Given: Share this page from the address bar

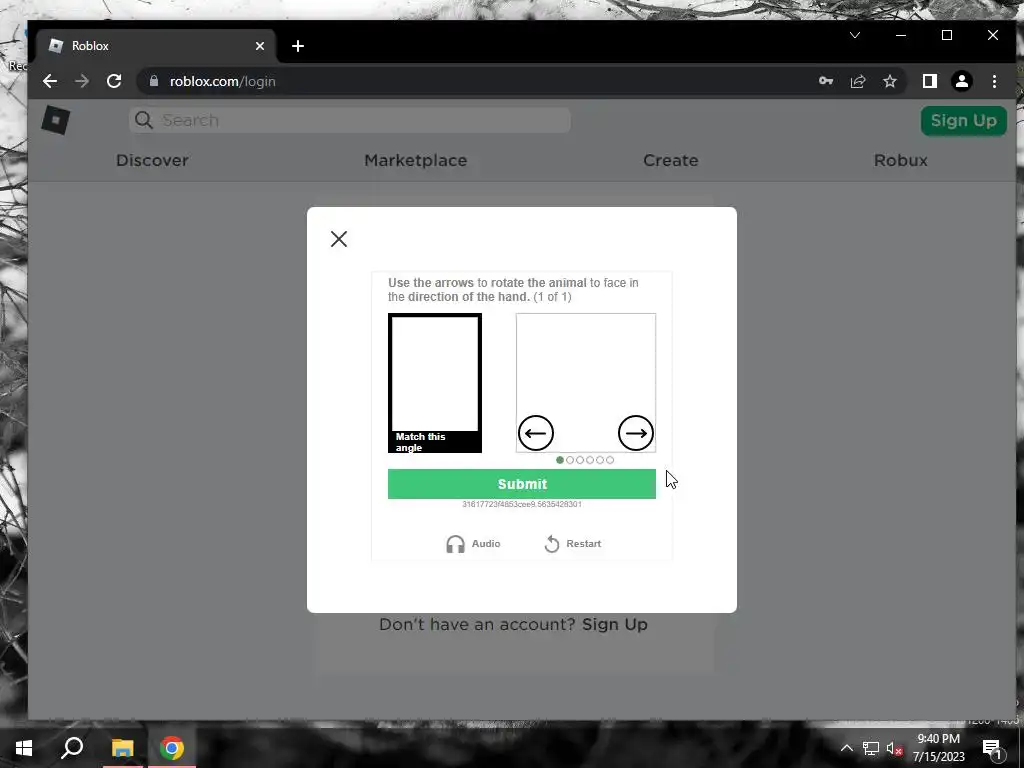Looking at the screenshot, I should pyautogui.click(x=857, y=81).
